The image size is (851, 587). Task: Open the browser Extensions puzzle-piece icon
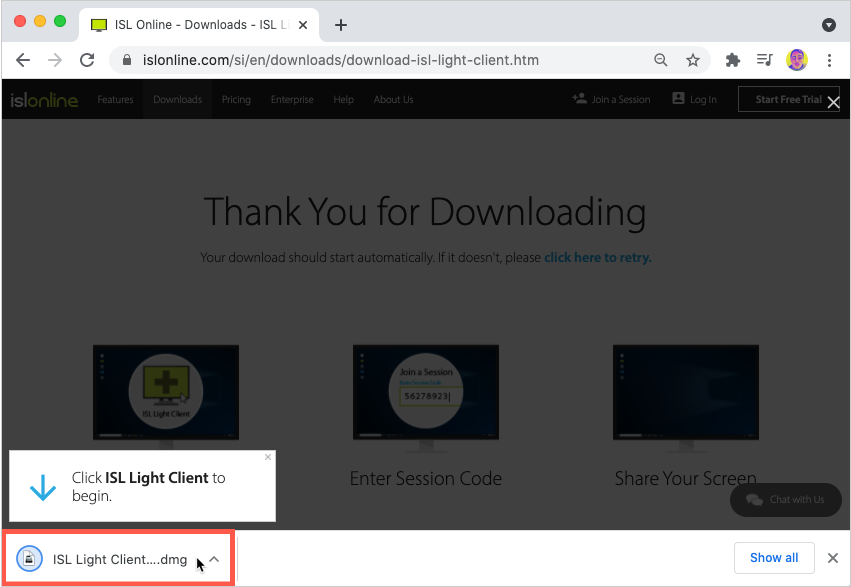[732, 60]
